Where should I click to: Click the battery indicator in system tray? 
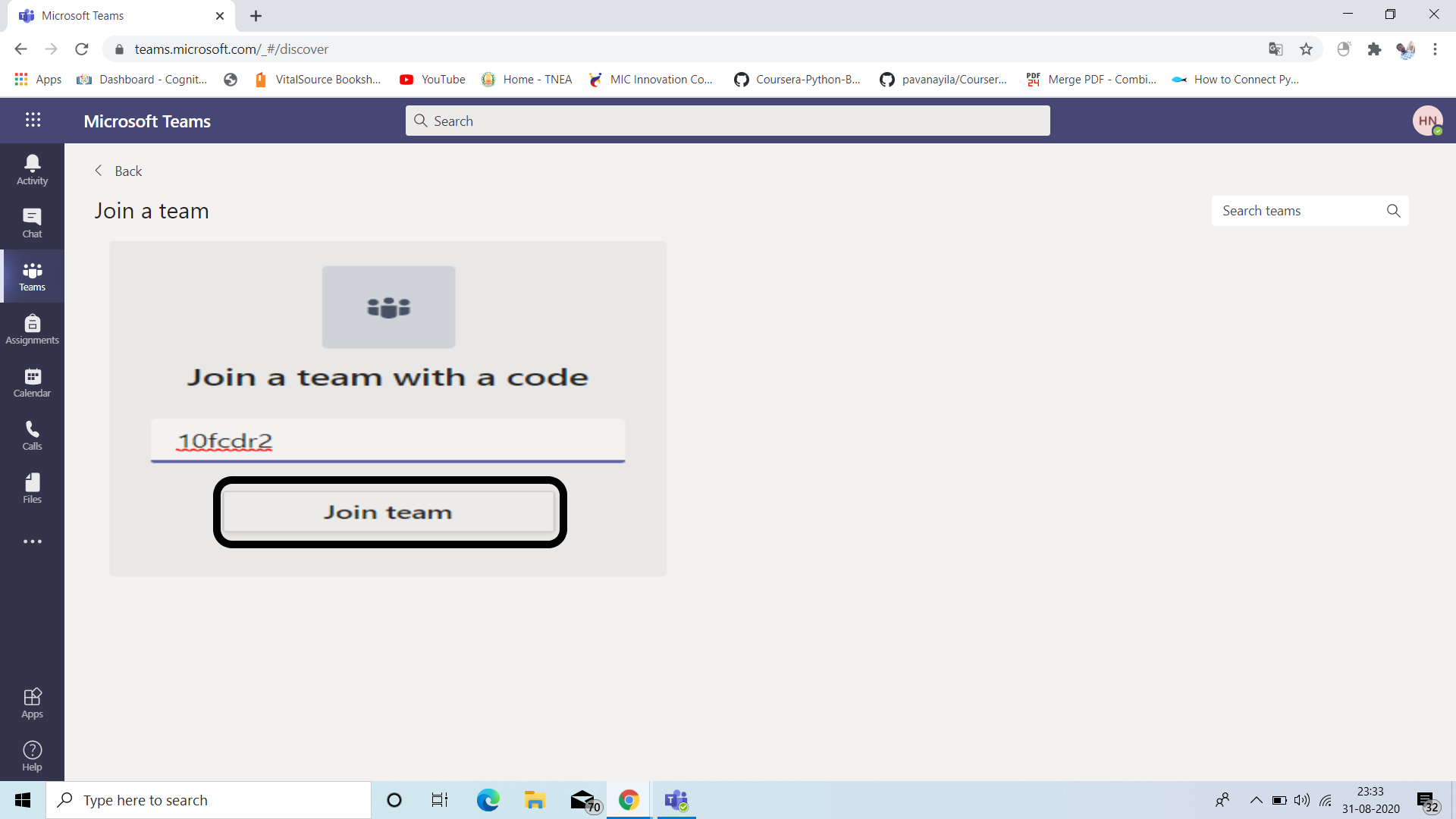(x=1279, y=800)
